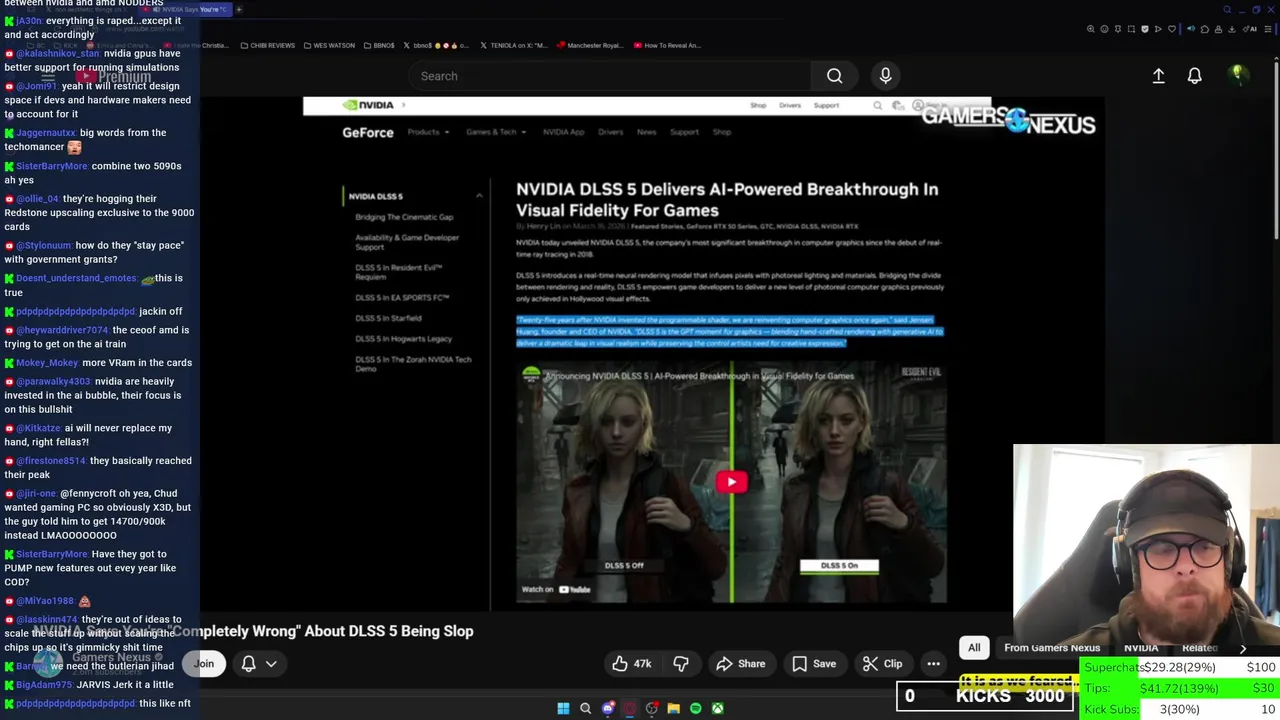Image resolution: width=1280 pixels, height=720 pixels.
Task: Click the YouTube search magnifier button
Action: pyautogui.click(x=834, y=76)
